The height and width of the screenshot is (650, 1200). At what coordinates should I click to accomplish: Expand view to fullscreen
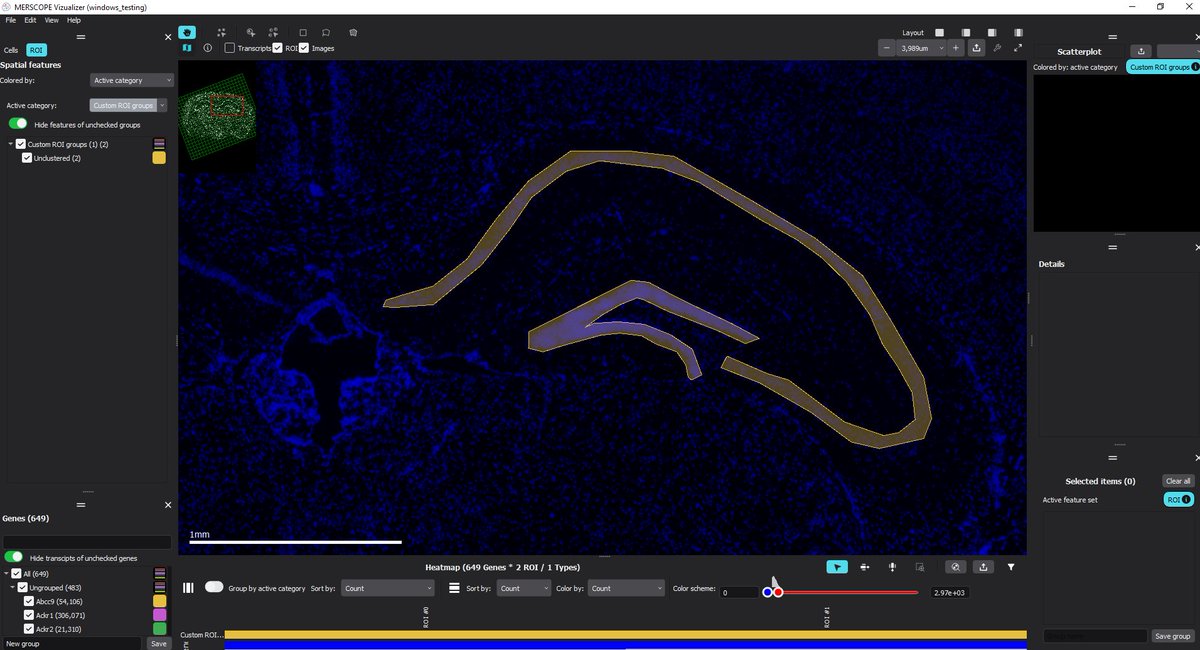tap(1018, 48)
